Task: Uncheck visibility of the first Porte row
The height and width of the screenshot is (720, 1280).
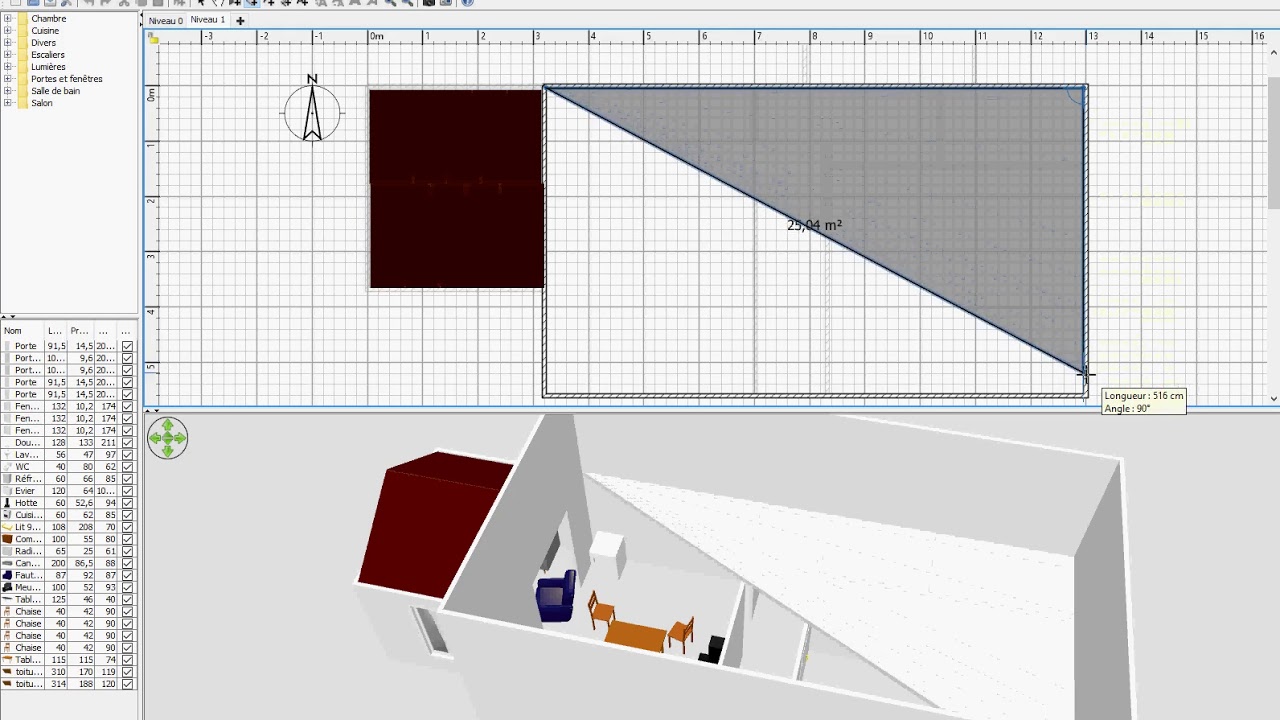Action: [x=127, y=345]
